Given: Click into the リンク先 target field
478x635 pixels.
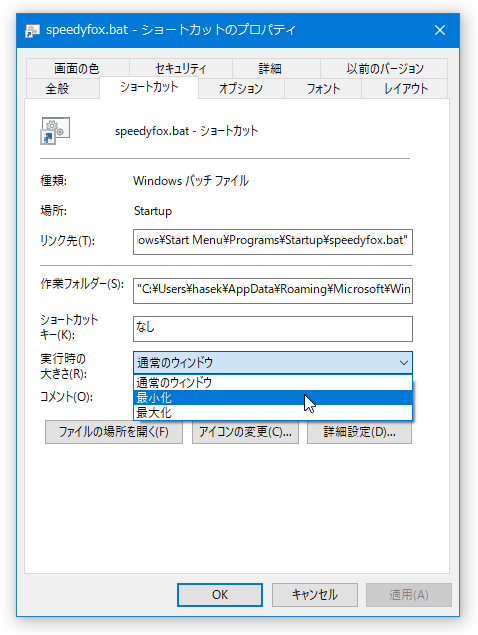Looking at the screenshot, I should (x=273, y=242).
